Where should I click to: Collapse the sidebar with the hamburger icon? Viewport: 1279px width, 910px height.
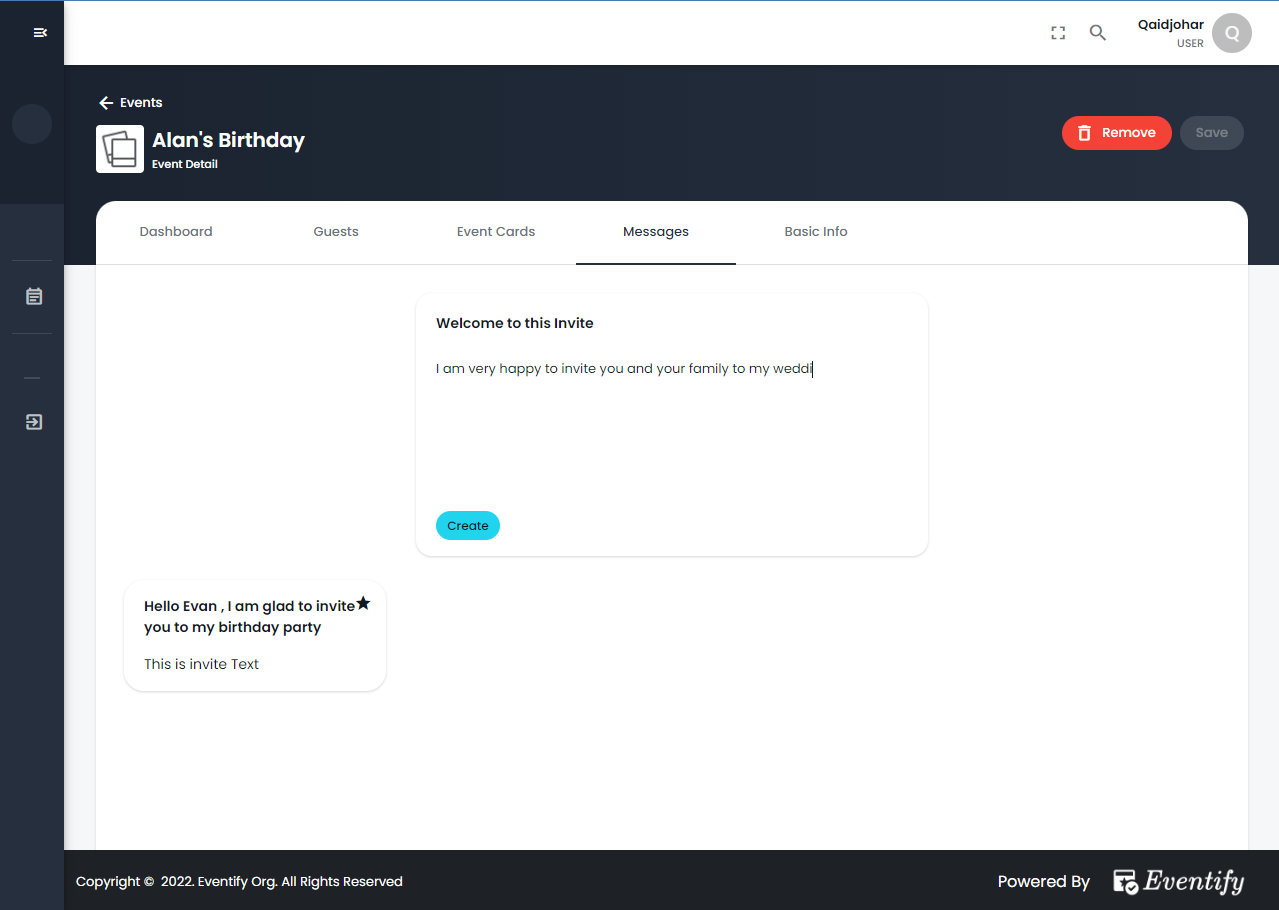tap(40, 32)
